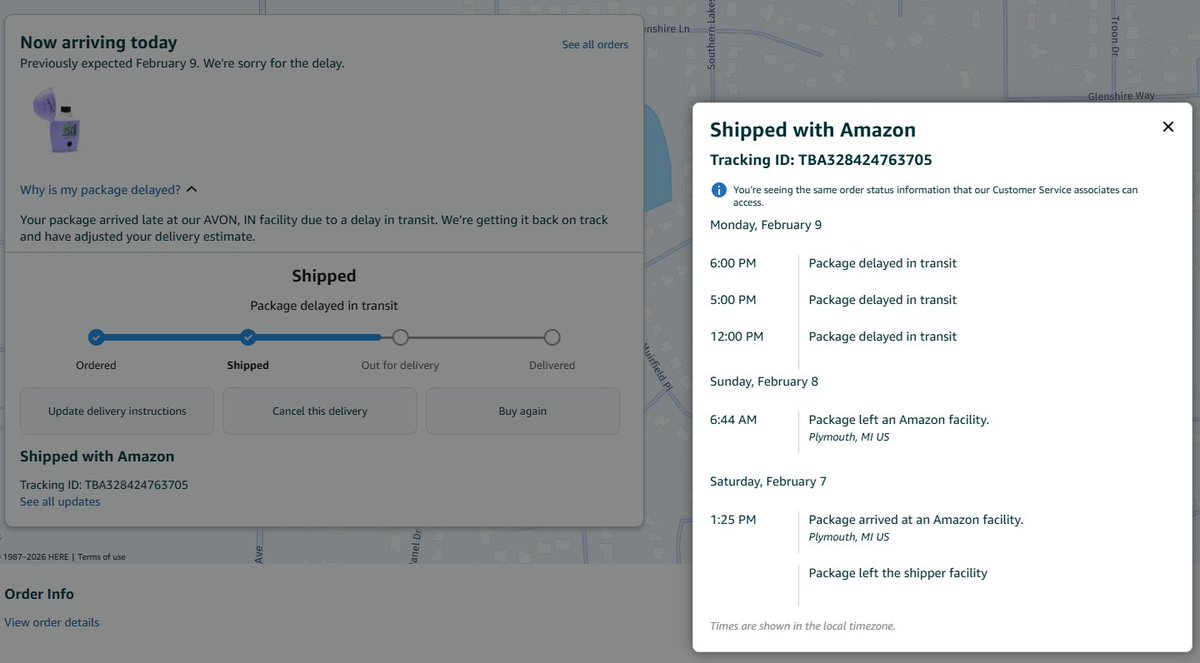Click the Delivered step circle
The height and width of the screenshot is (663, 1200).
pos(552,337)
